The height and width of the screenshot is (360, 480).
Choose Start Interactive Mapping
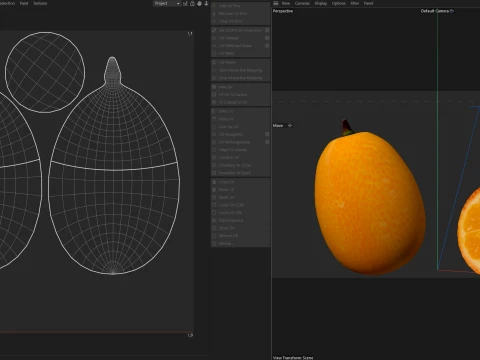pos(240,70)
